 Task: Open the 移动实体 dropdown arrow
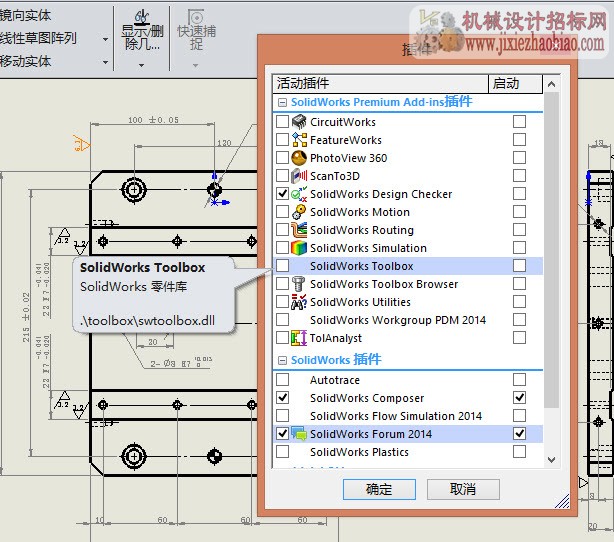(x=105, y=62)
